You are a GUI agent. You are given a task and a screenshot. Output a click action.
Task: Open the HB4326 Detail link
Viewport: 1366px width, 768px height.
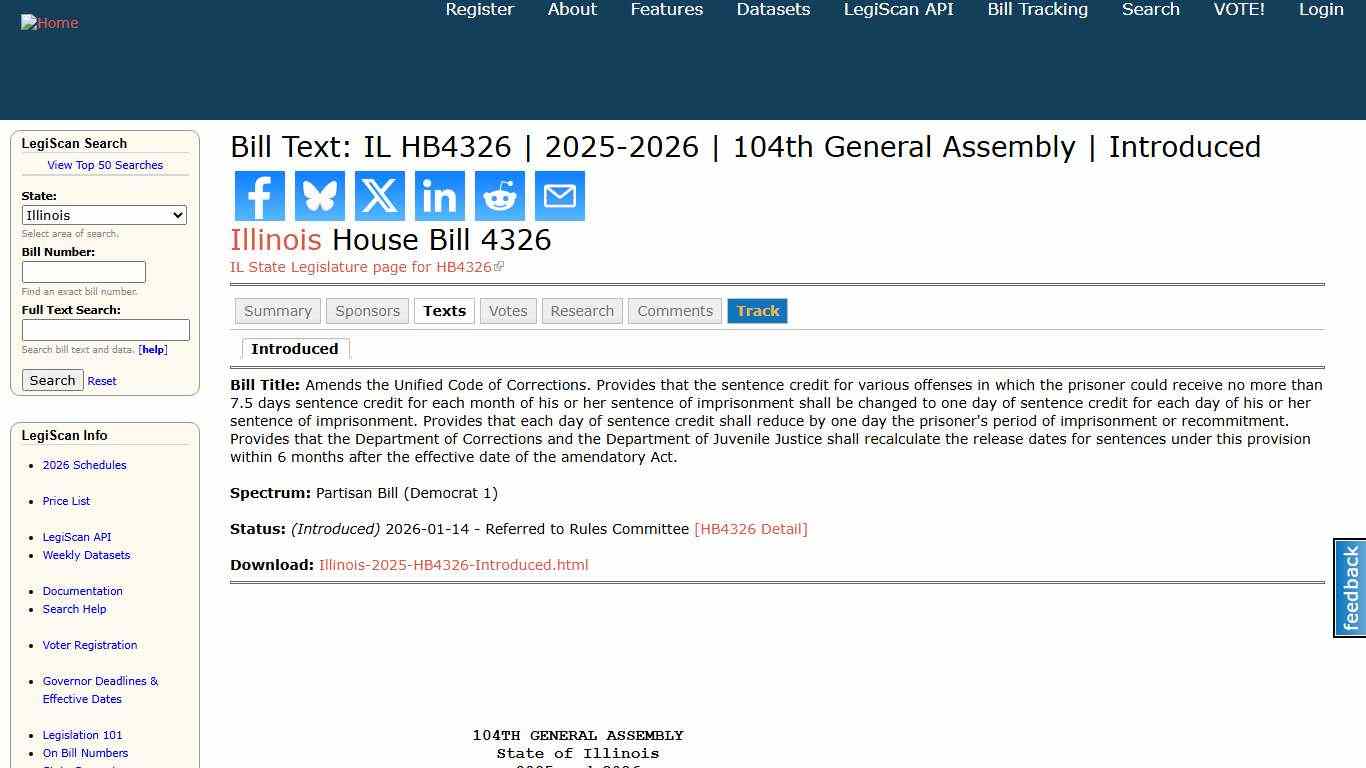[751, 529]
